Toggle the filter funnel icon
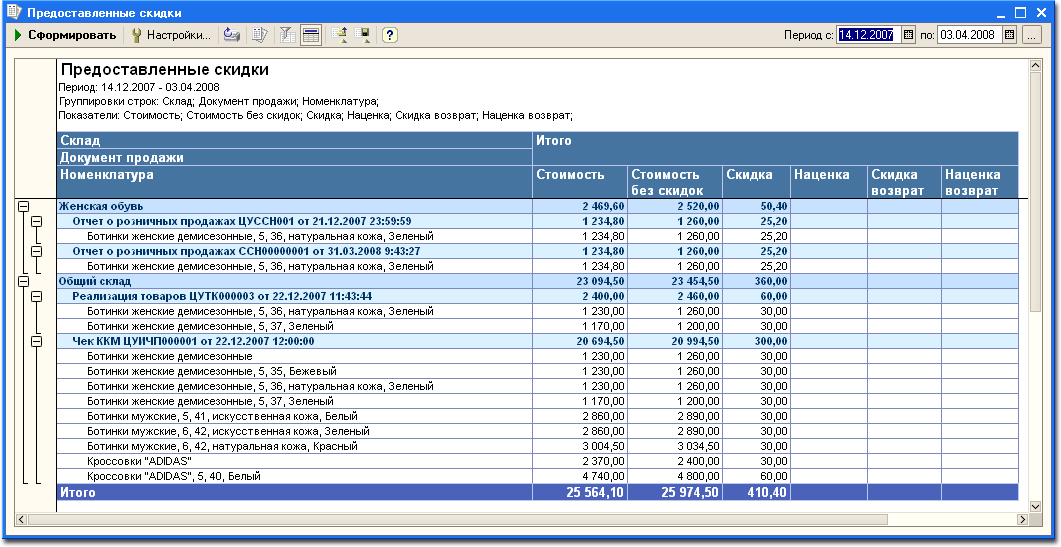The height and width of the screenshot is (547, 1061). [x=288, y=35]
